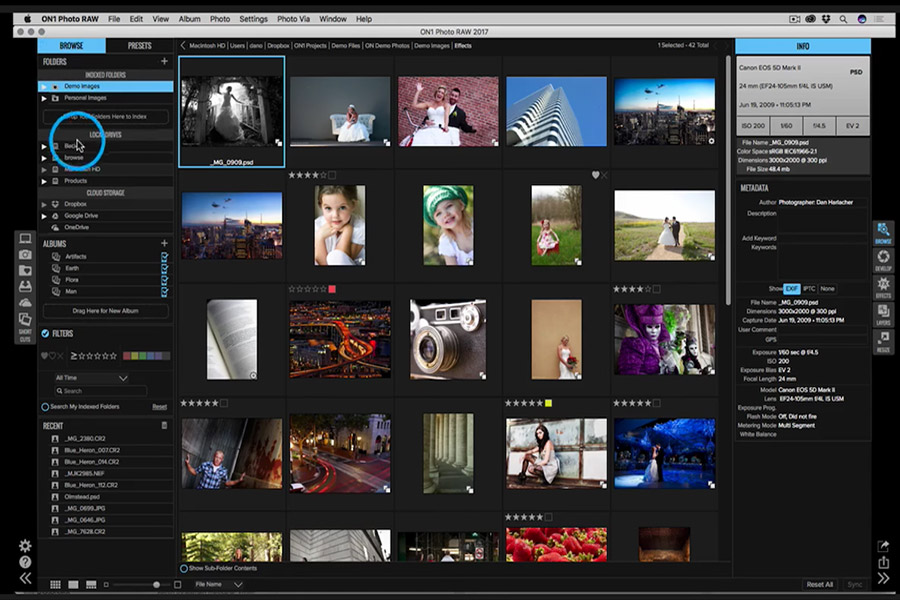Open app settings via the gear icon
Image resolution: width=900 pixels, height=600 pixels.
pyautogui.click(x=25, y=546)
